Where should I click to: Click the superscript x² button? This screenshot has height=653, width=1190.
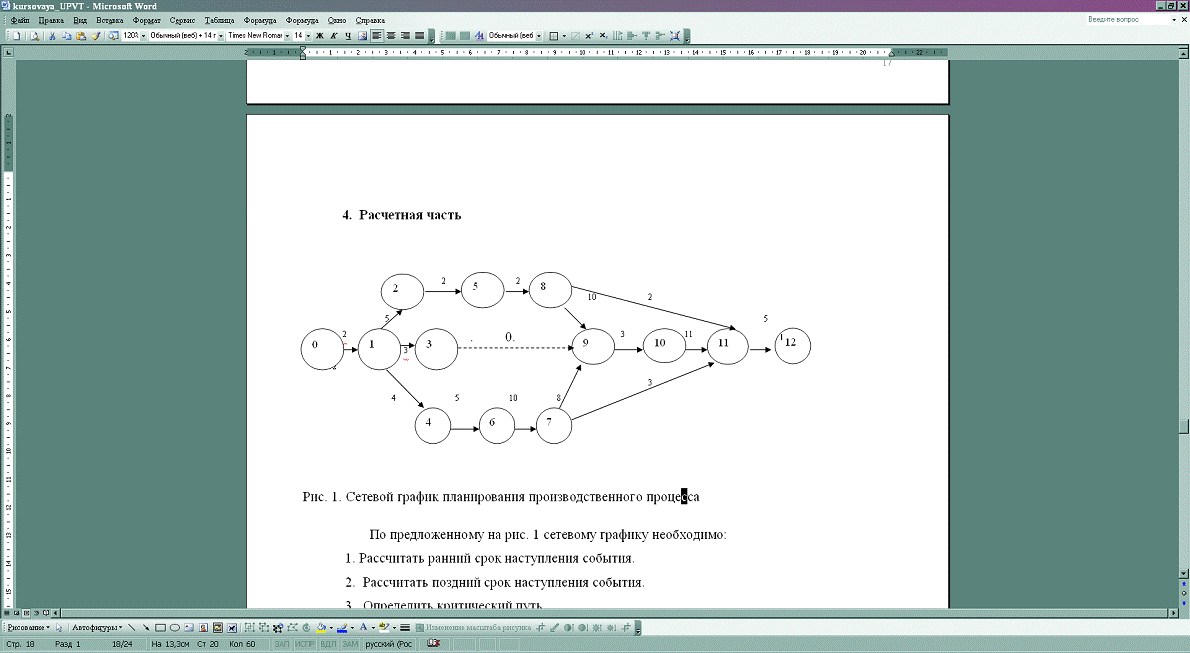pyautogui.click(x=589, y=36)
